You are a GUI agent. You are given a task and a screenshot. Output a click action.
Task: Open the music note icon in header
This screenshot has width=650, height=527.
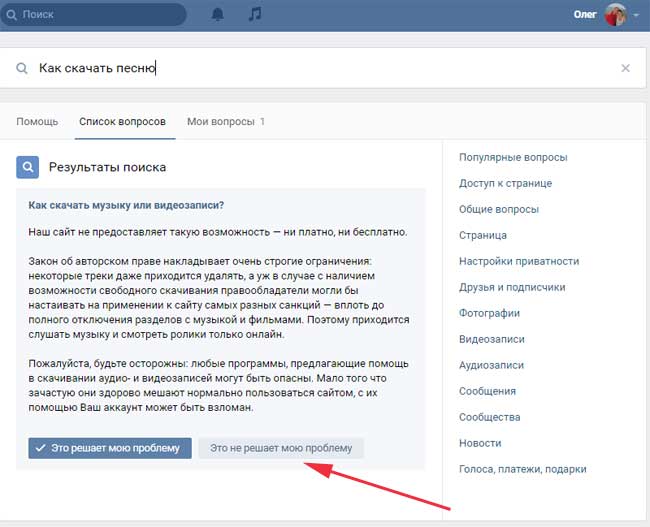pos(255,14)
